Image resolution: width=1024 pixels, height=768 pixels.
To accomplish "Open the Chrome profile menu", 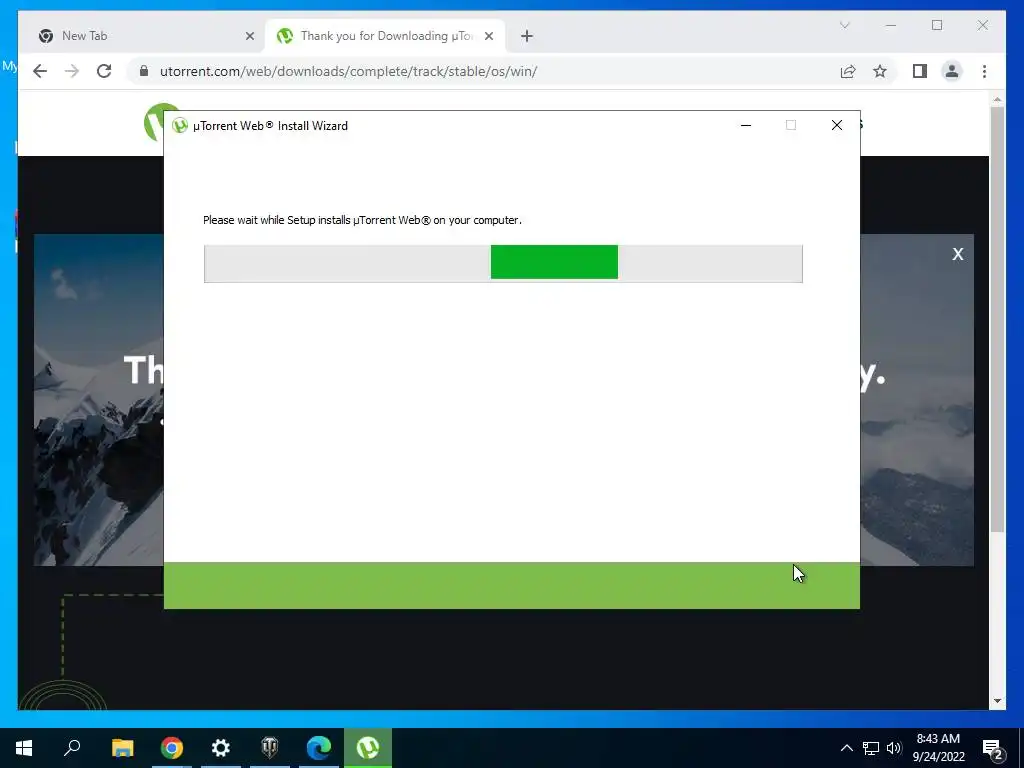I will pos(952,71).
